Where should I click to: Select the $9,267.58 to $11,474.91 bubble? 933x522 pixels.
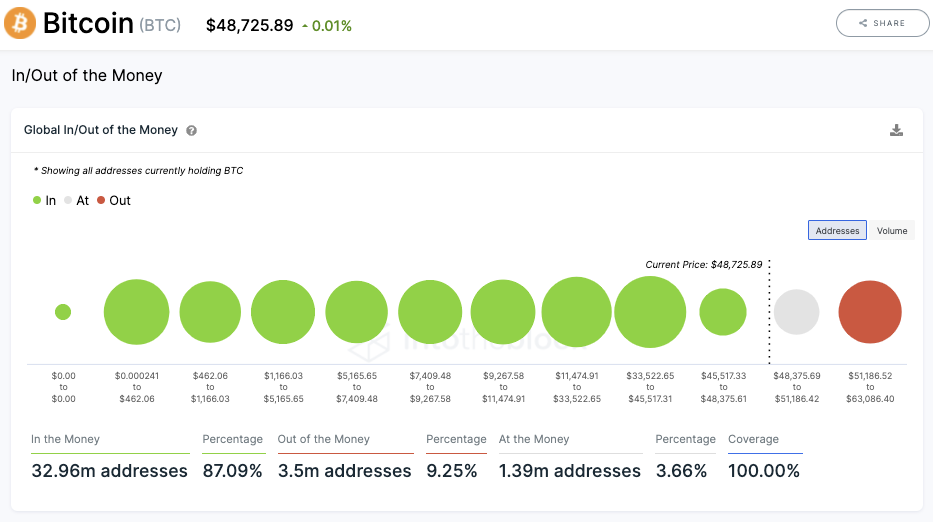point(503,312)
